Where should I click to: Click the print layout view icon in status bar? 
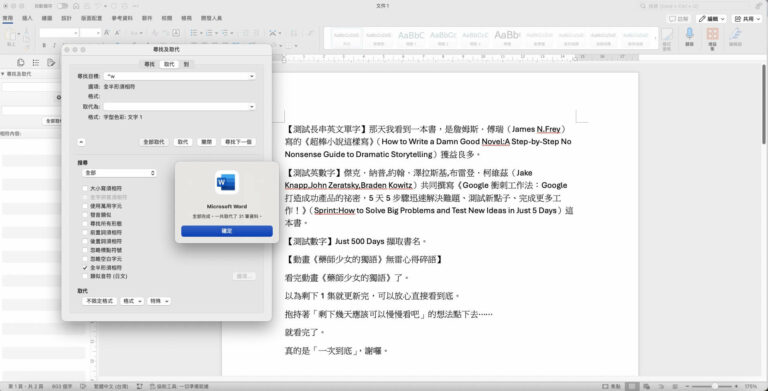click(633, 387)
